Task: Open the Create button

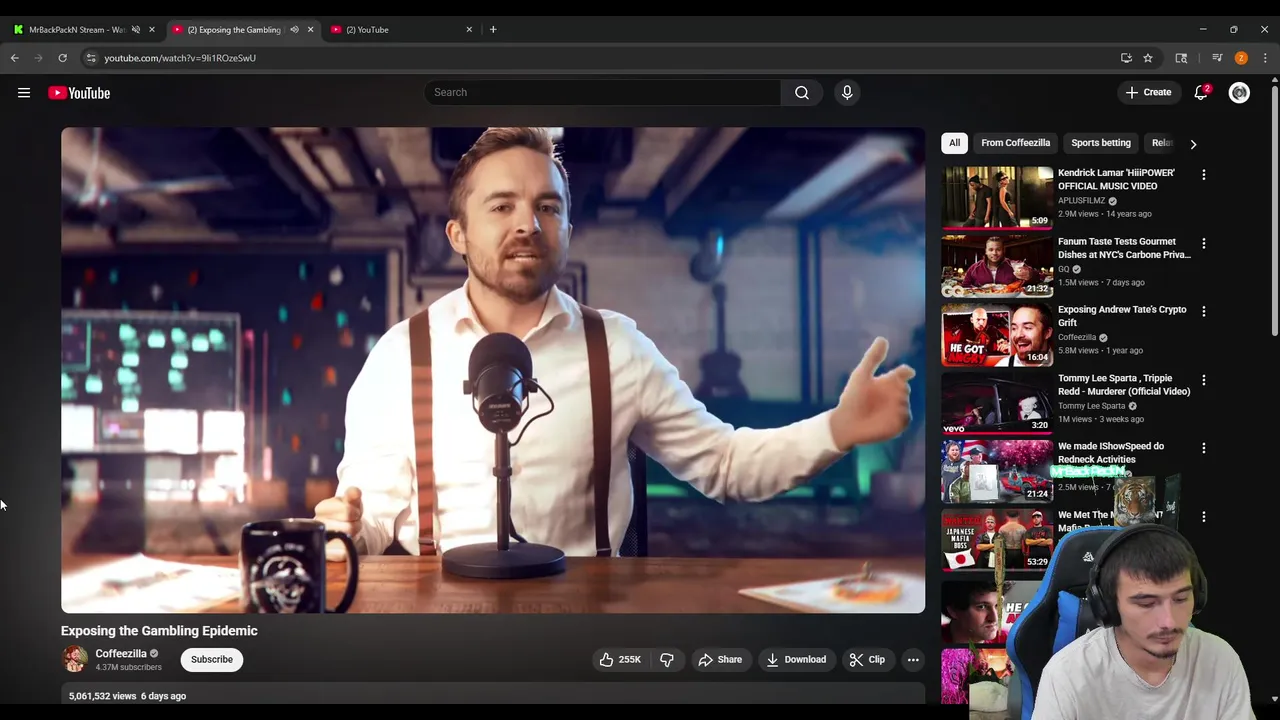Action: tap(1148, 92)
